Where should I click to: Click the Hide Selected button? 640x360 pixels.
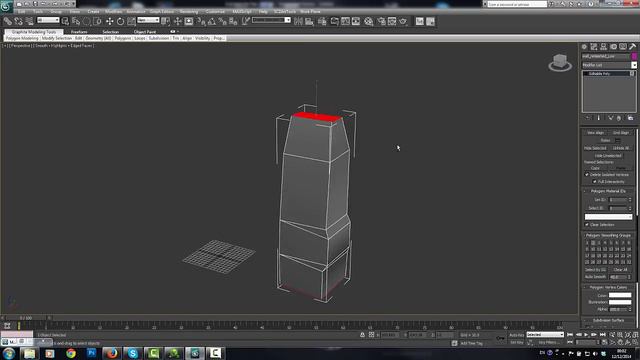[595, 148]
